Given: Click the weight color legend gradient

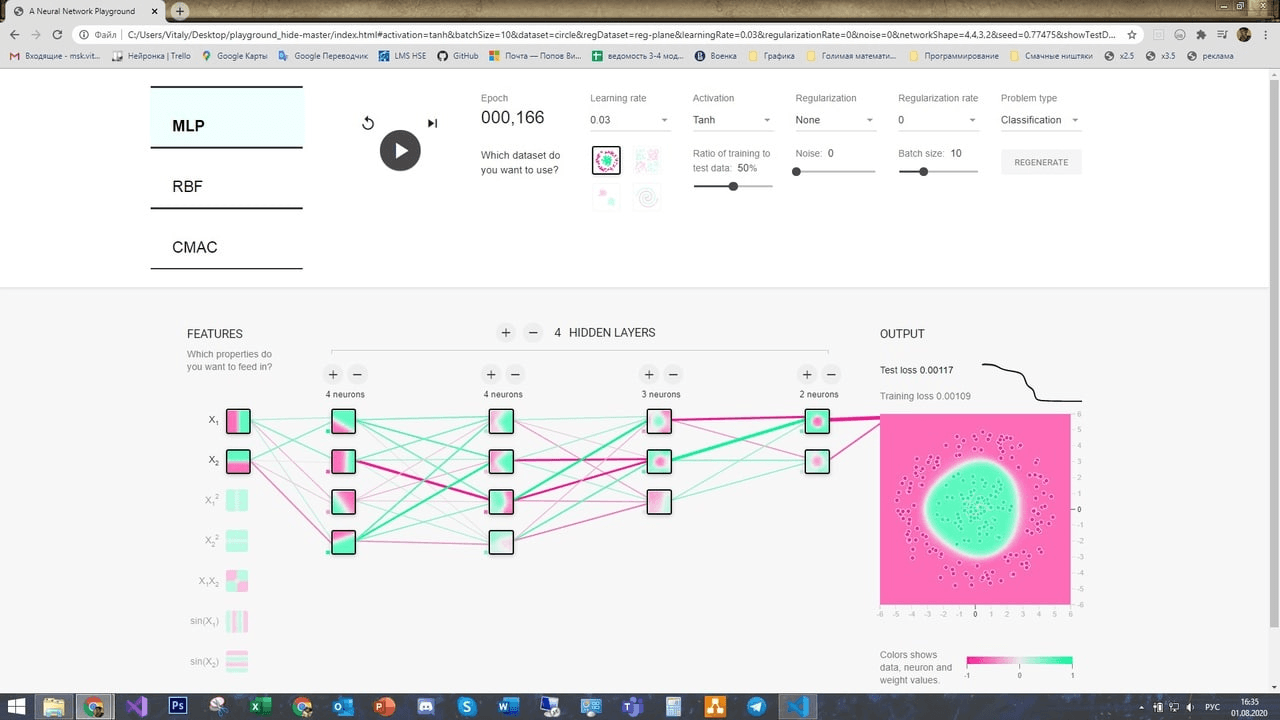Looking at the screenshot, I should tap(1019, 661).
